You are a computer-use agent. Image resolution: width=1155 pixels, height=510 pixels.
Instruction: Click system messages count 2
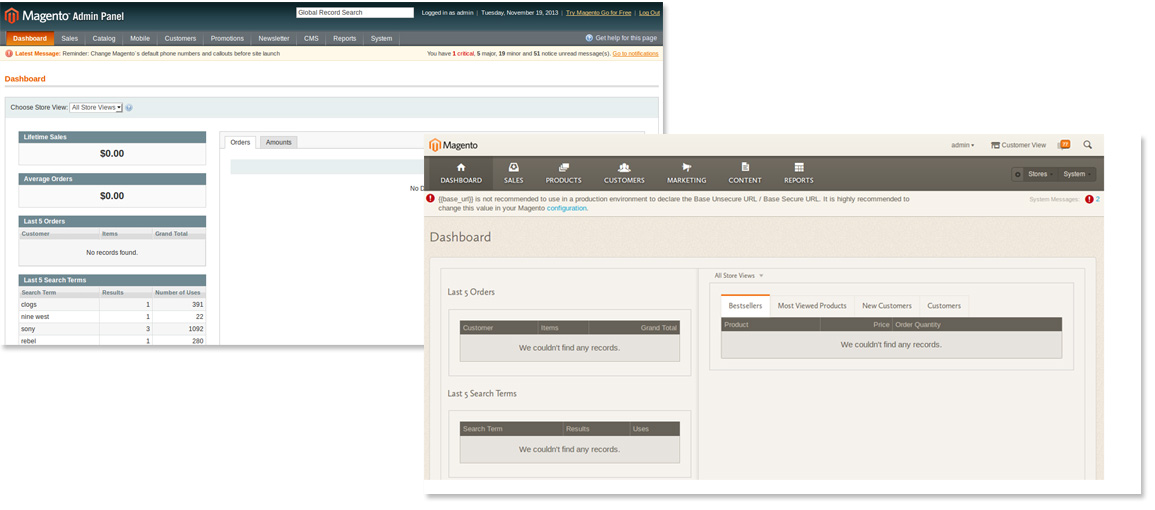(x=1098, y=200)
